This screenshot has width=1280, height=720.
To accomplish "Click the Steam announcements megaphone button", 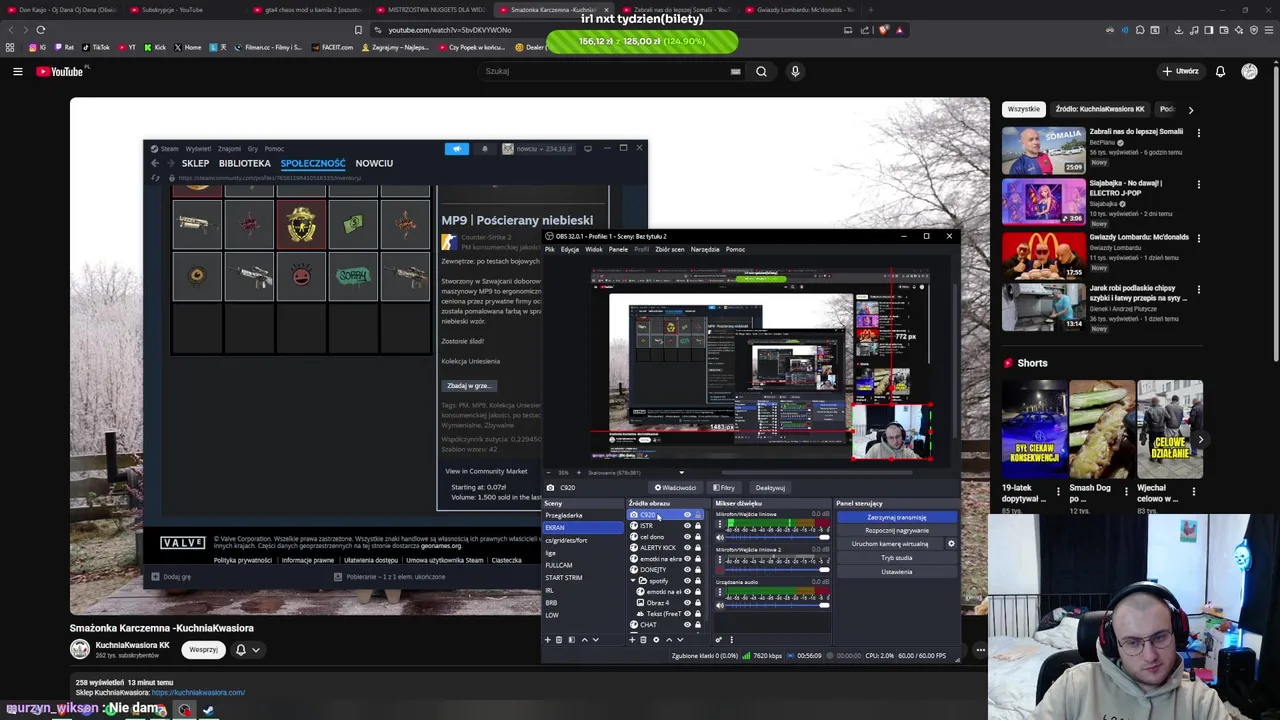I will (x=457, y=148).
